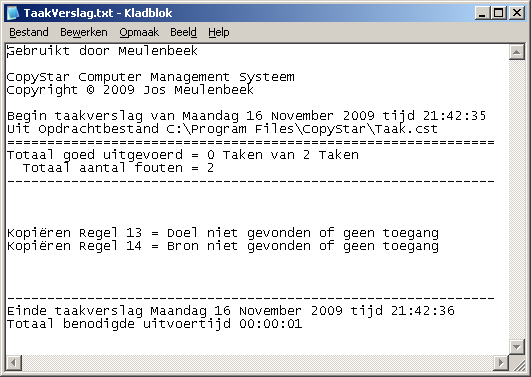Screen dimensions: 531x377
Task: Click the vertical scrollbar track
Action: coord(517,199)
